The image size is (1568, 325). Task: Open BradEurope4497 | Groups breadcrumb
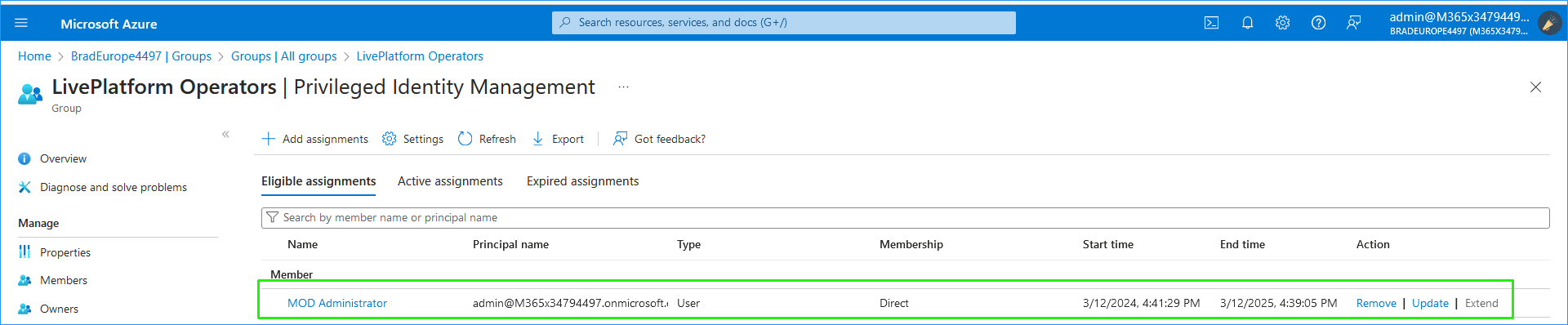(141, 56)
